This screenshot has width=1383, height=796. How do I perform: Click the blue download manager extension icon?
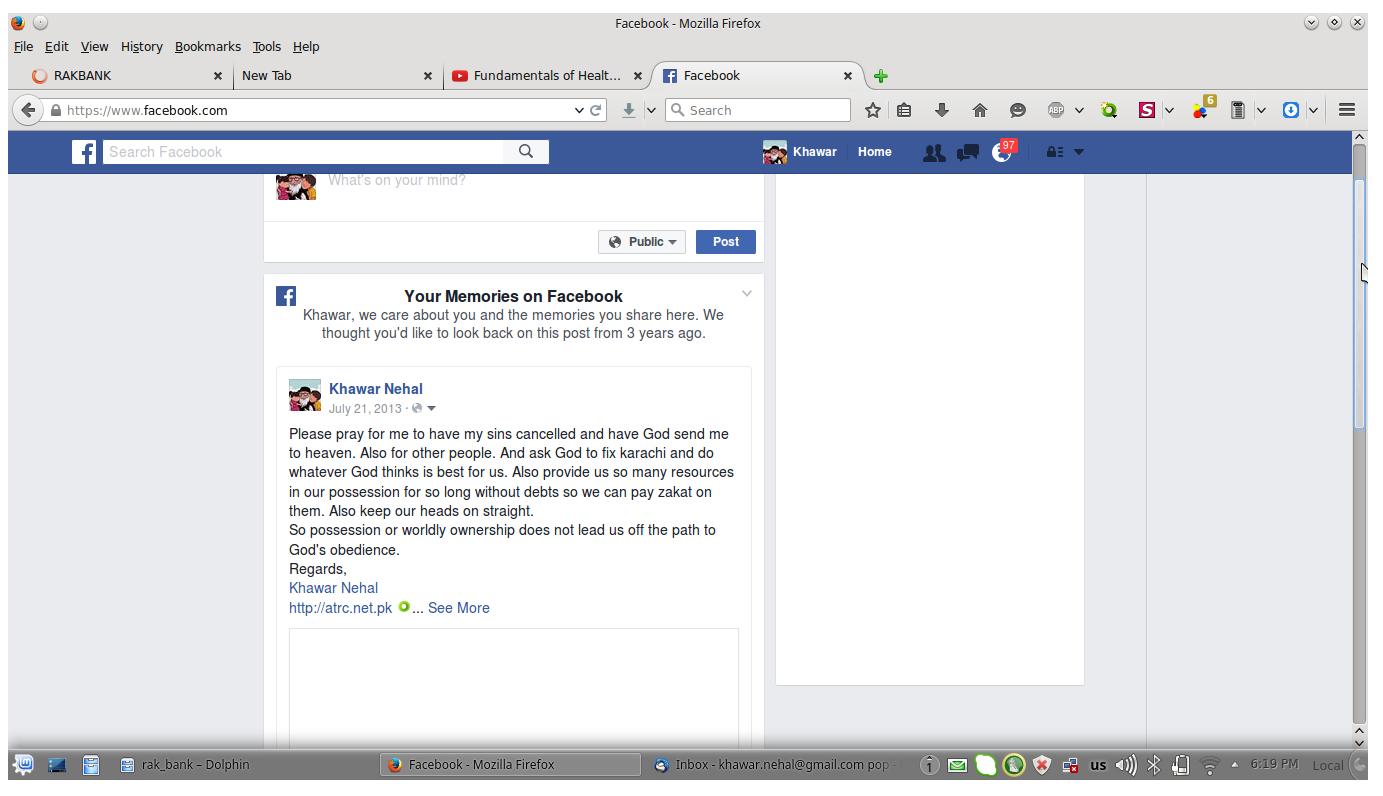coord(1291,110)
